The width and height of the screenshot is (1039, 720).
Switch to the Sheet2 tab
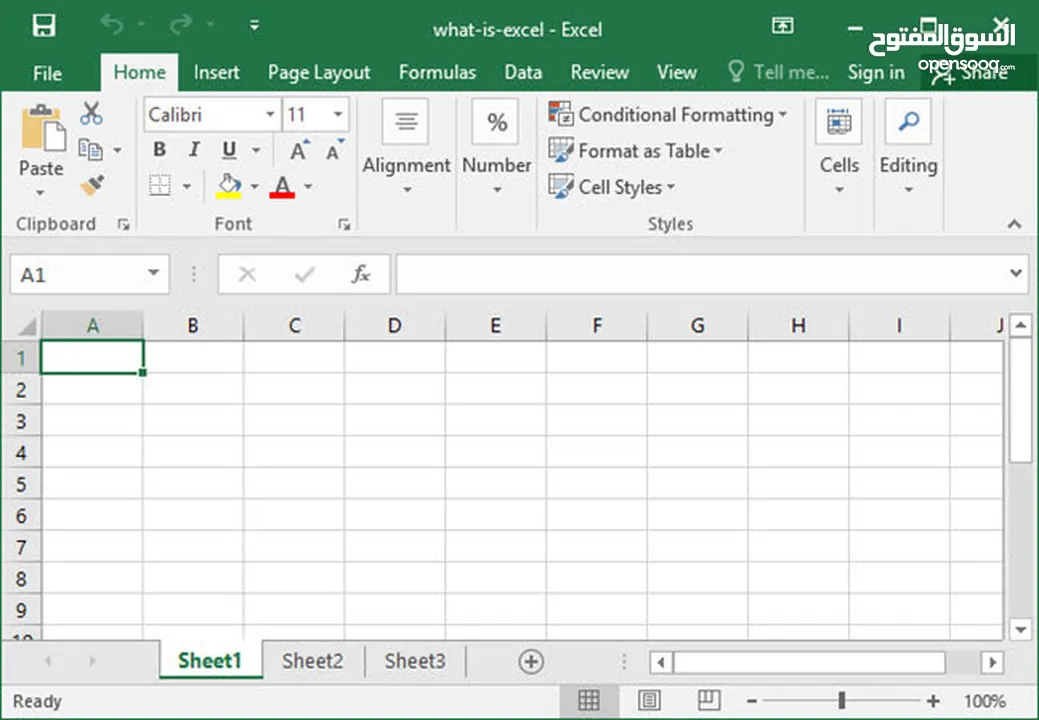point(313,660)
